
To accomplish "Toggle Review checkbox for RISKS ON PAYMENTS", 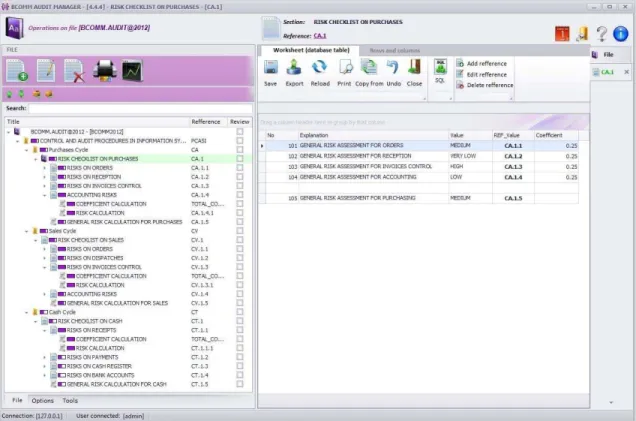I will point(240,357).
